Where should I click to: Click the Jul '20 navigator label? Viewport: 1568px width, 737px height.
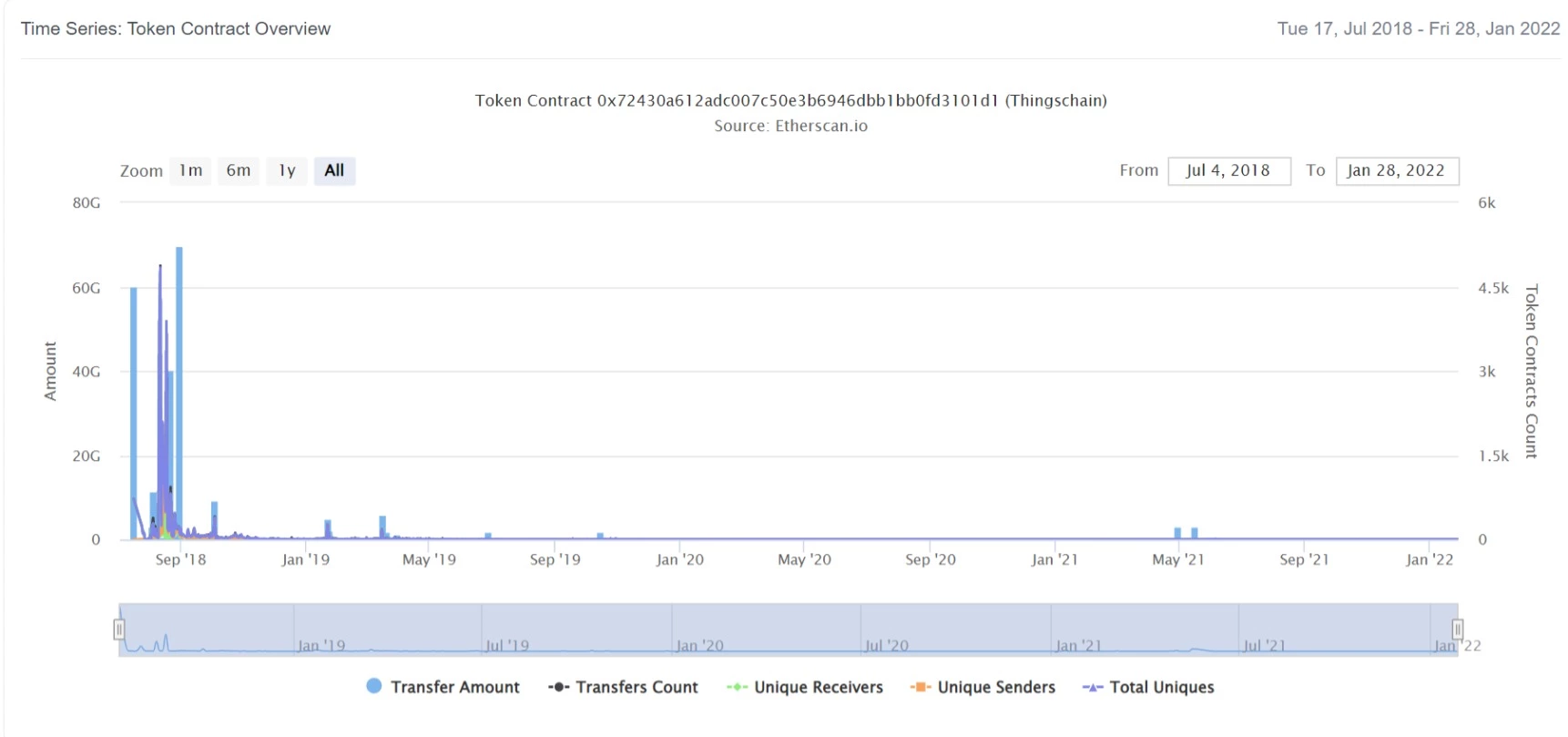887,646
